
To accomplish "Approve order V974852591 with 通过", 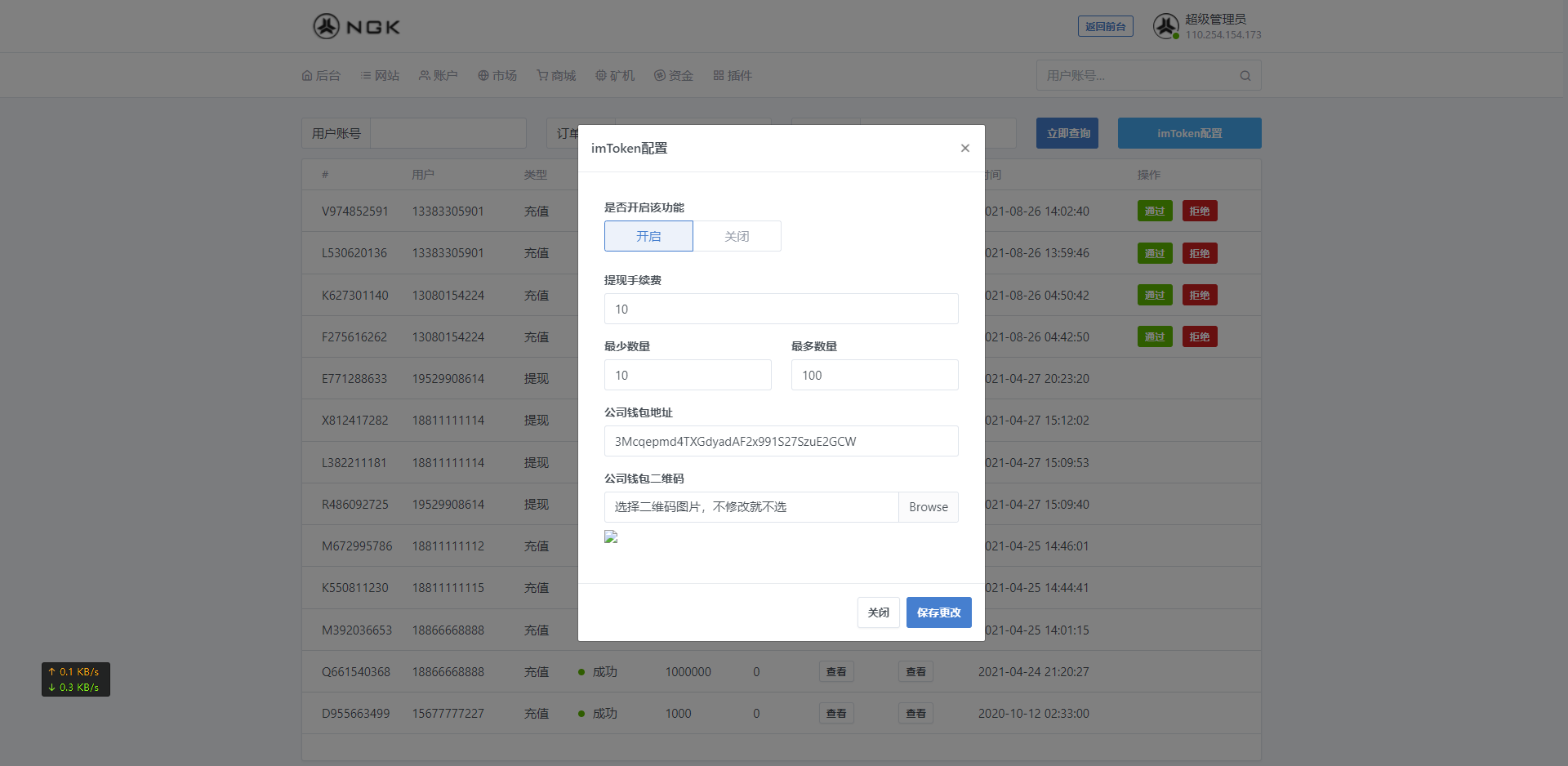I will pos(1155,211).
